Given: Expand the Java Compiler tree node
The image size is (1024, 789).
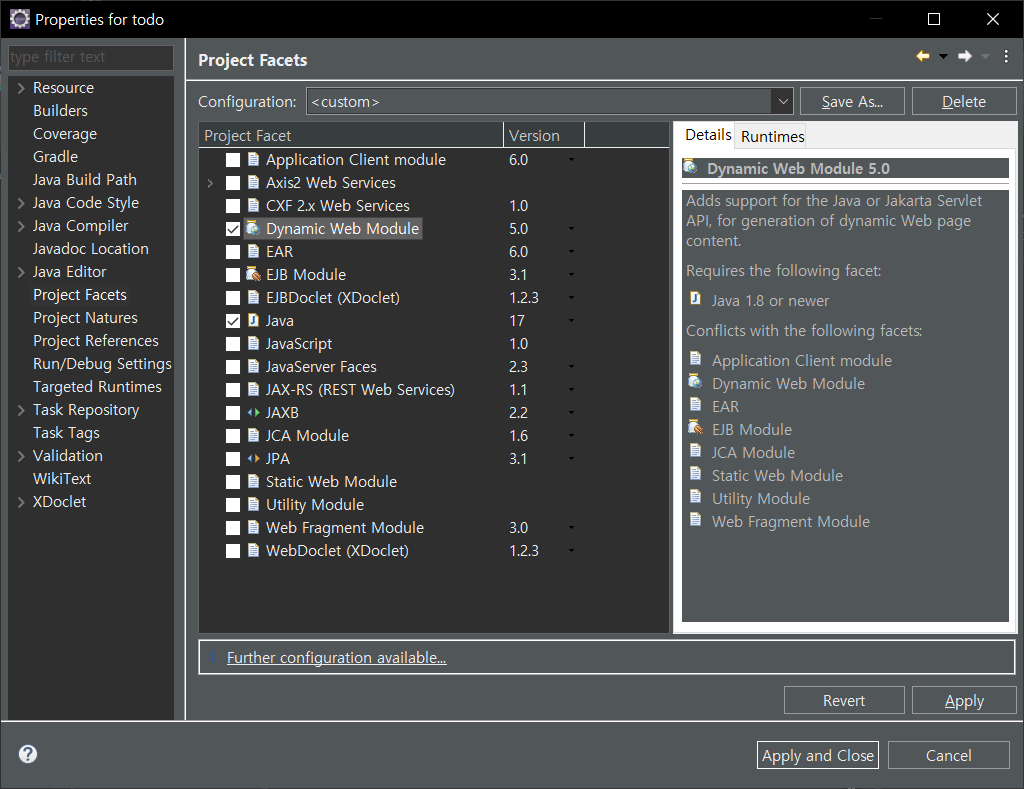Looking at the screenshot, I should 21,225.
